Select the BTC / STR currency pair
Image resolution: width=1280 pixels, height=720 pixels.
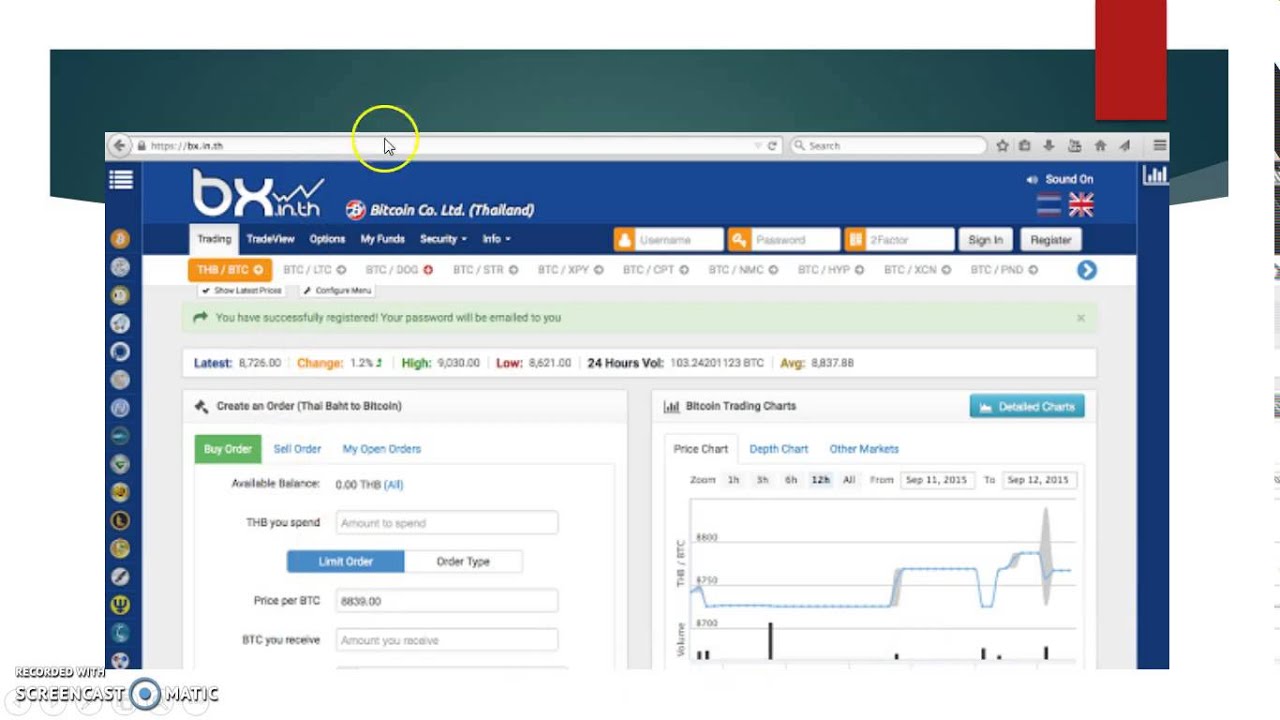click(485, 270)
